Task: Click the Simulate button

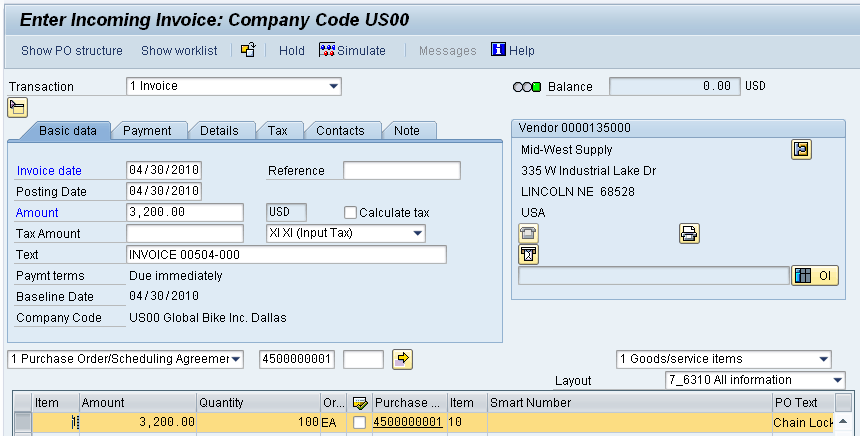Action: coord(352,50)
